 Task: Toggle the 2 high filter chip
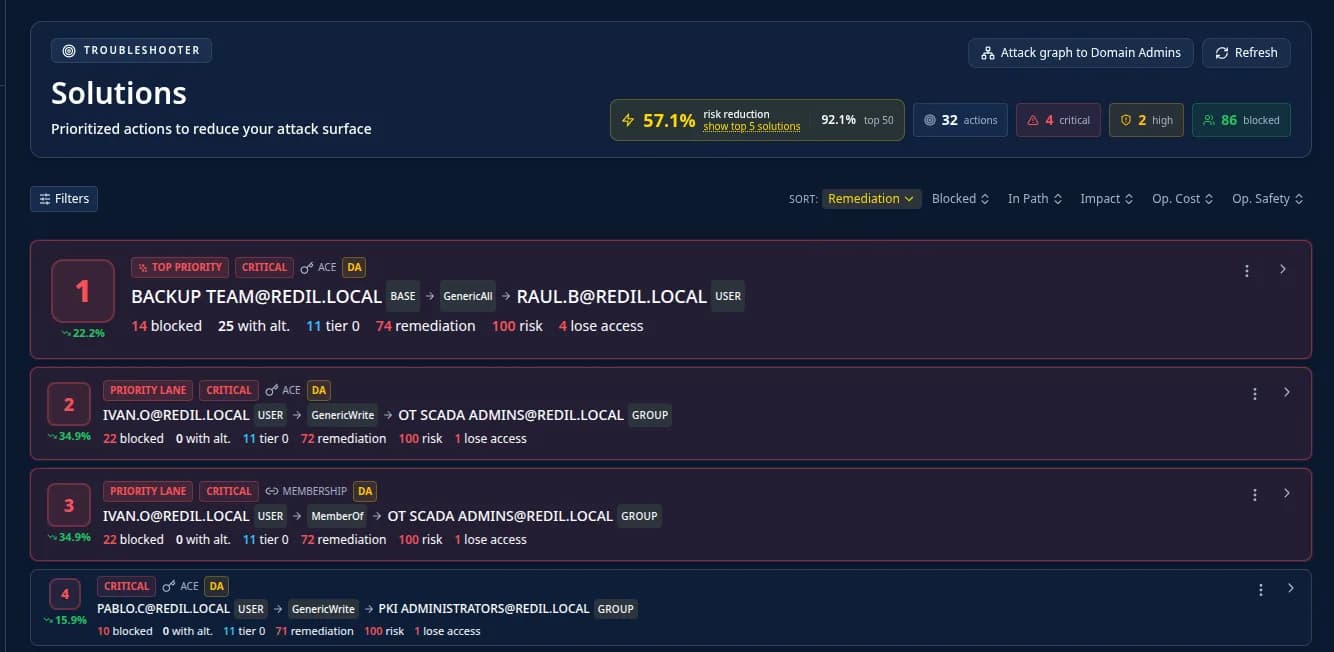tap(1146, 120)
